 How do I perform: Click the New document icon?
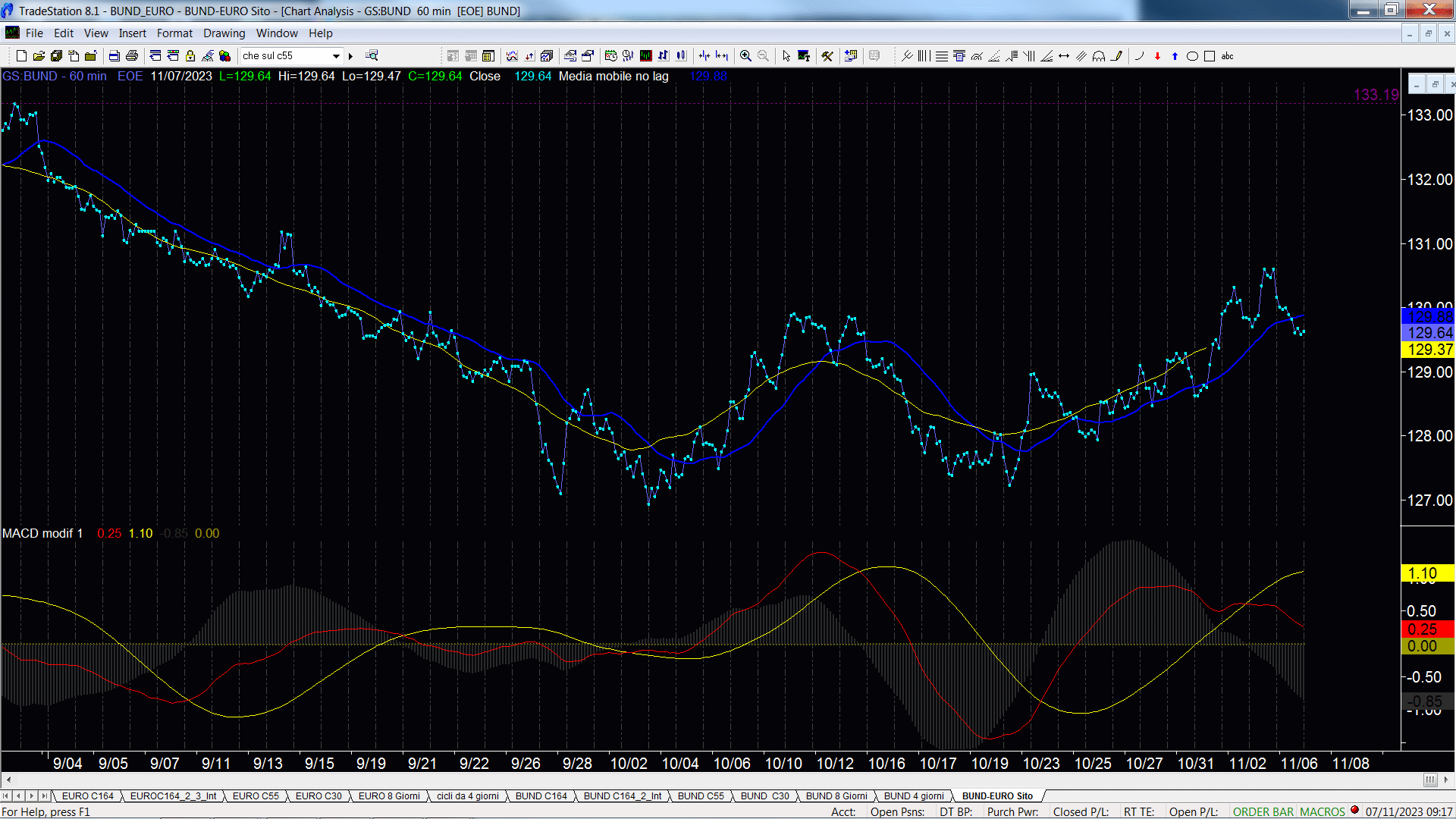(x=21, y=56)
